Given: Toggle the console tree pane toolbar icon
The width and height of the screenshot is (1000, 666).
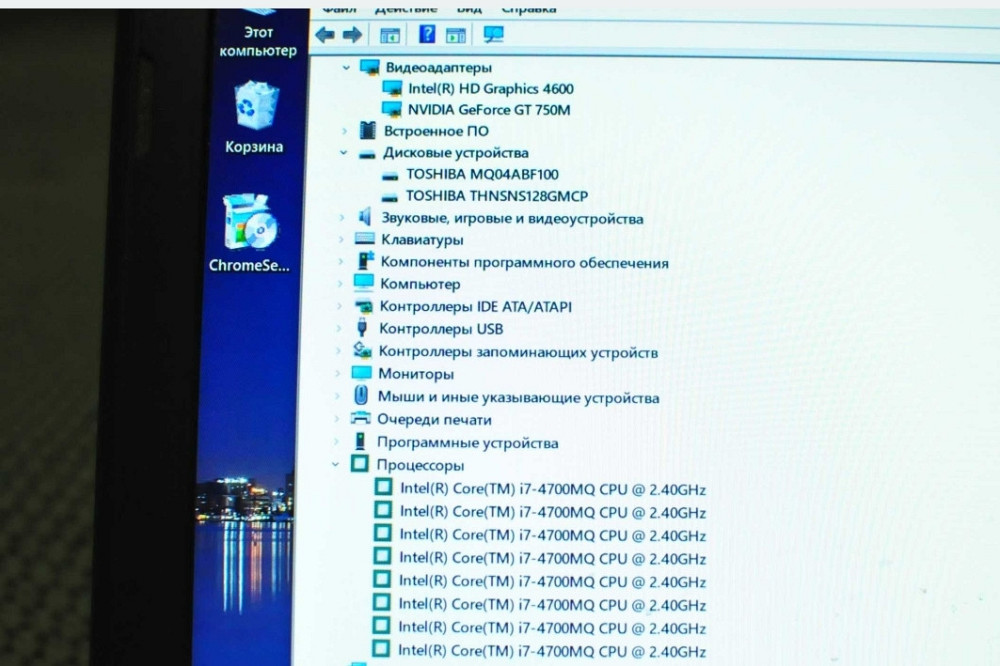Looking at the screenshot, I should tap(389, 35).
